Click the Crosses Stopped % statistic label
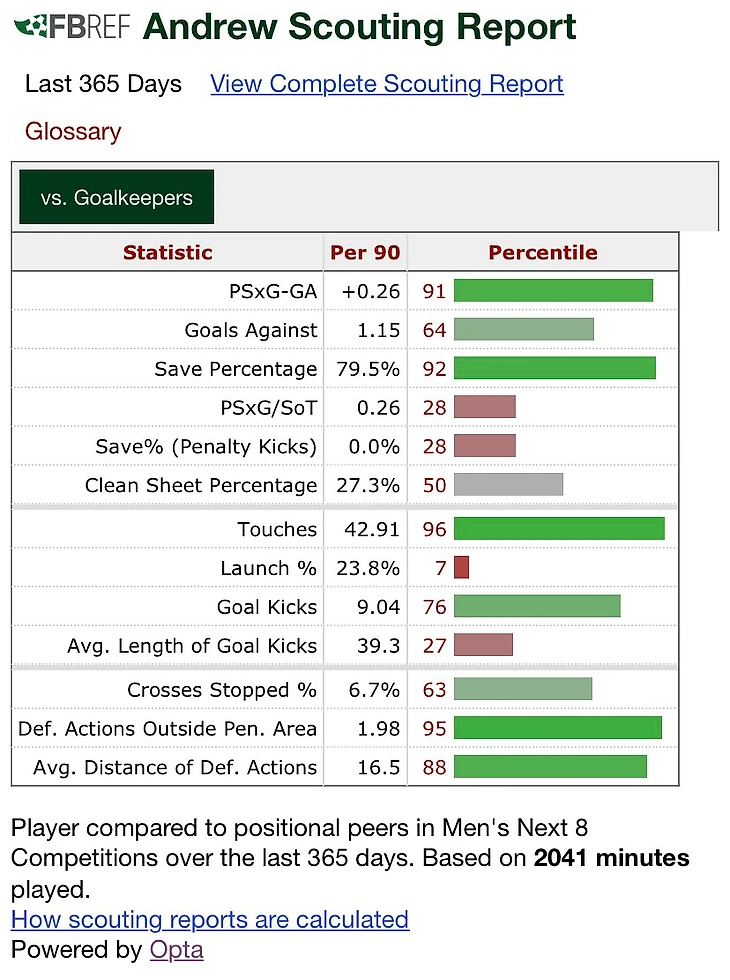This screenshot has height=980, width=730. click(222, 690)
